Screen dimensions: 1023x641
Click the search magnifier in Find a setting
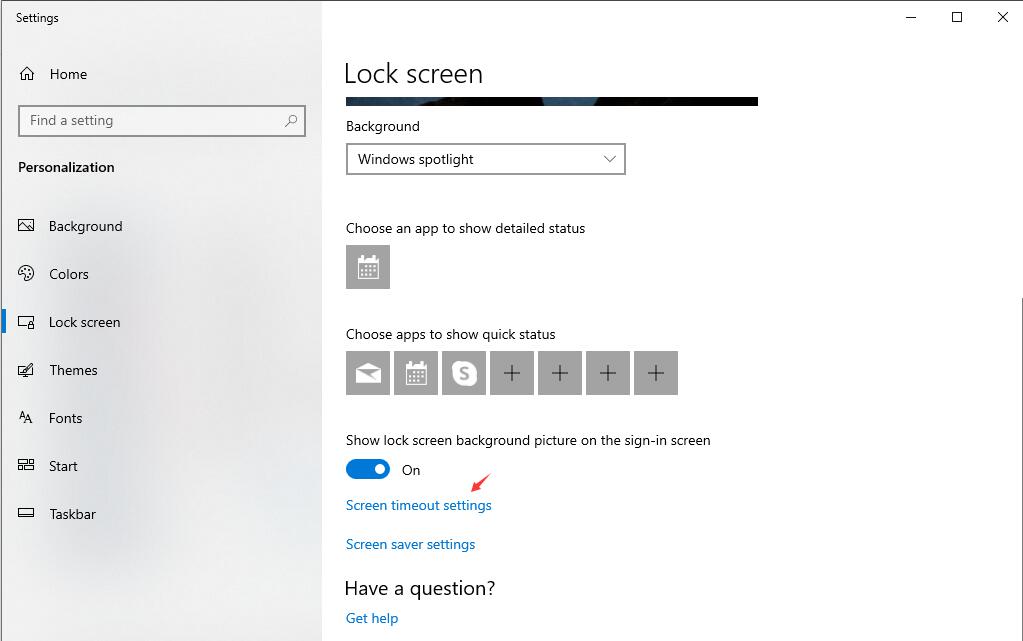290,120
